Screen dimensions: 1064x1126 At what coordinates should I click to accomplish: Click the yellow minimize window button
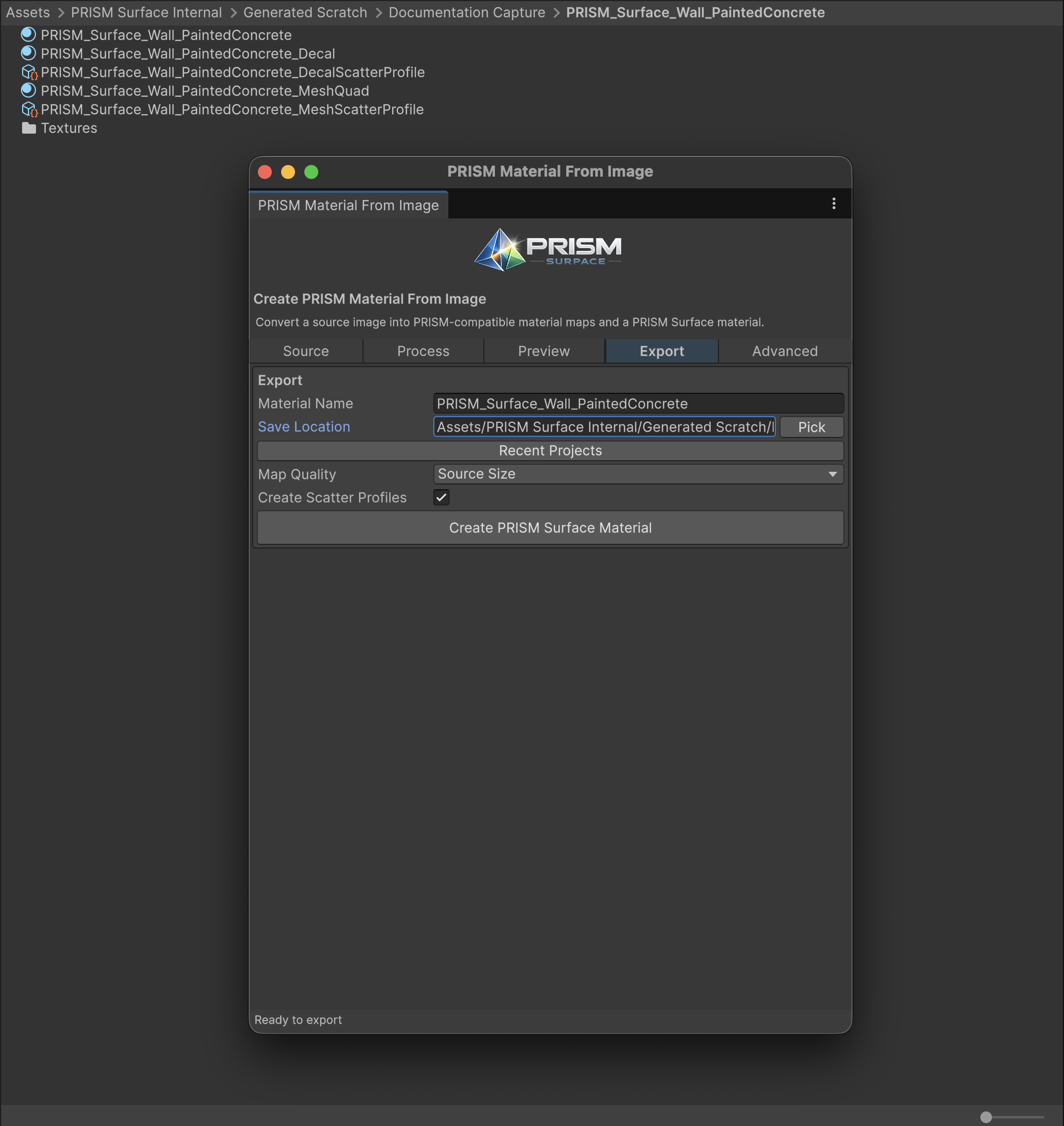coord(288,172)
